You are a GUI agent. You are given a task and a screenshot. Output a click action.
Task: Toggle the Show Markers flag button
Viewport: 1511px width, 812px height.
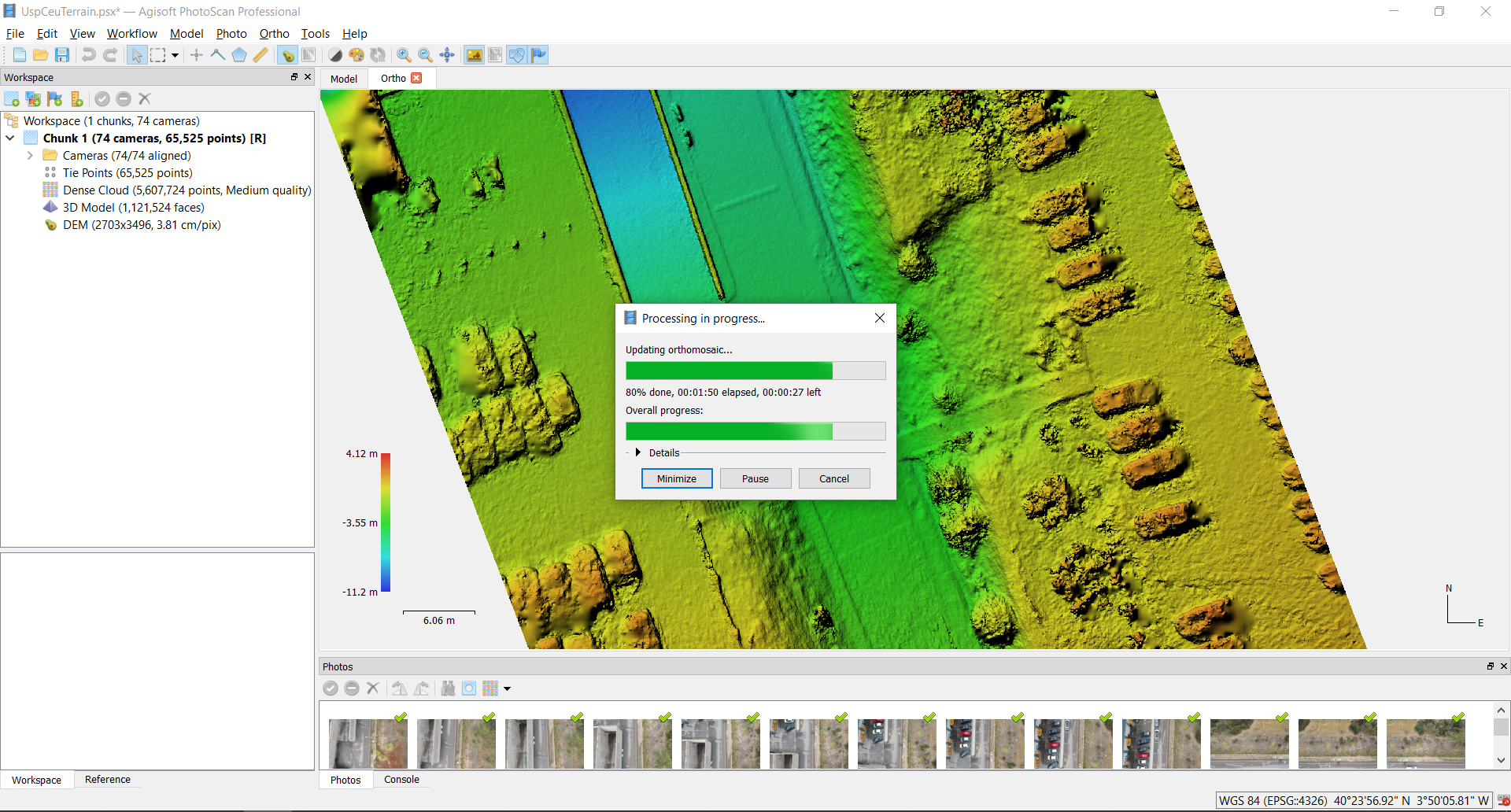pos(538,55)
